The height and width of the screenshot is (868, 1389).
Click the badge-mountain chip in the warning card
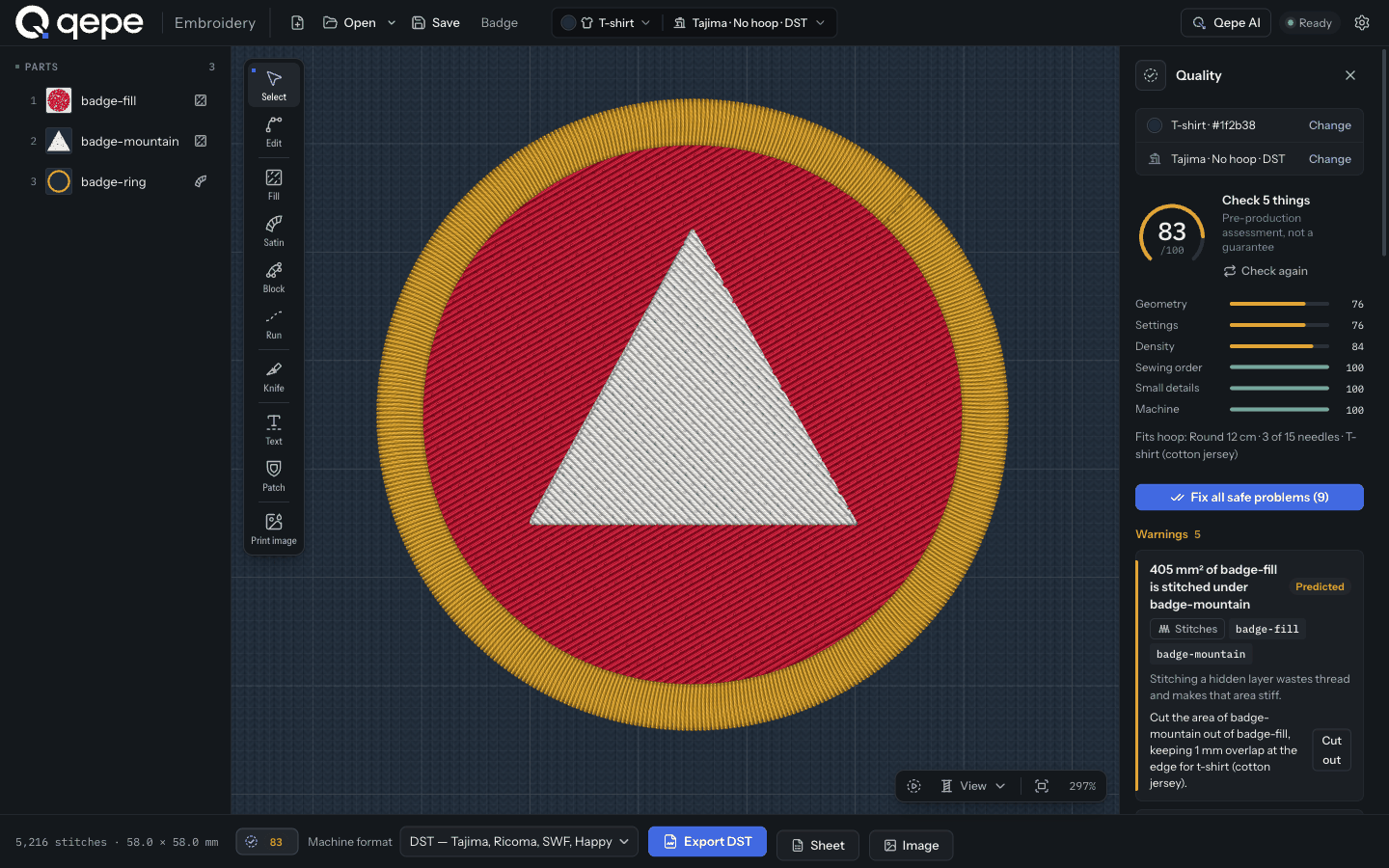pos(1201,654)
